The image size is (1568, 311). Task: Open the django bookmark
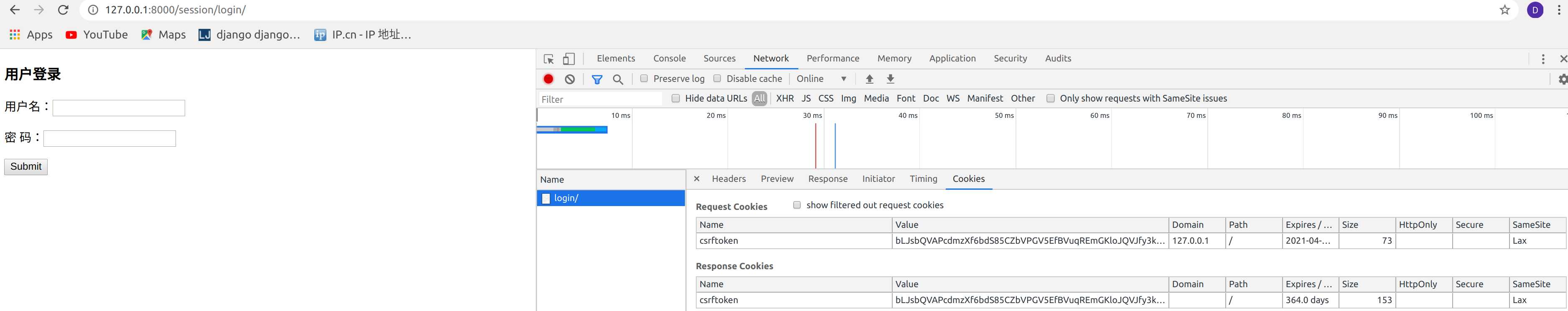[249, 35]
